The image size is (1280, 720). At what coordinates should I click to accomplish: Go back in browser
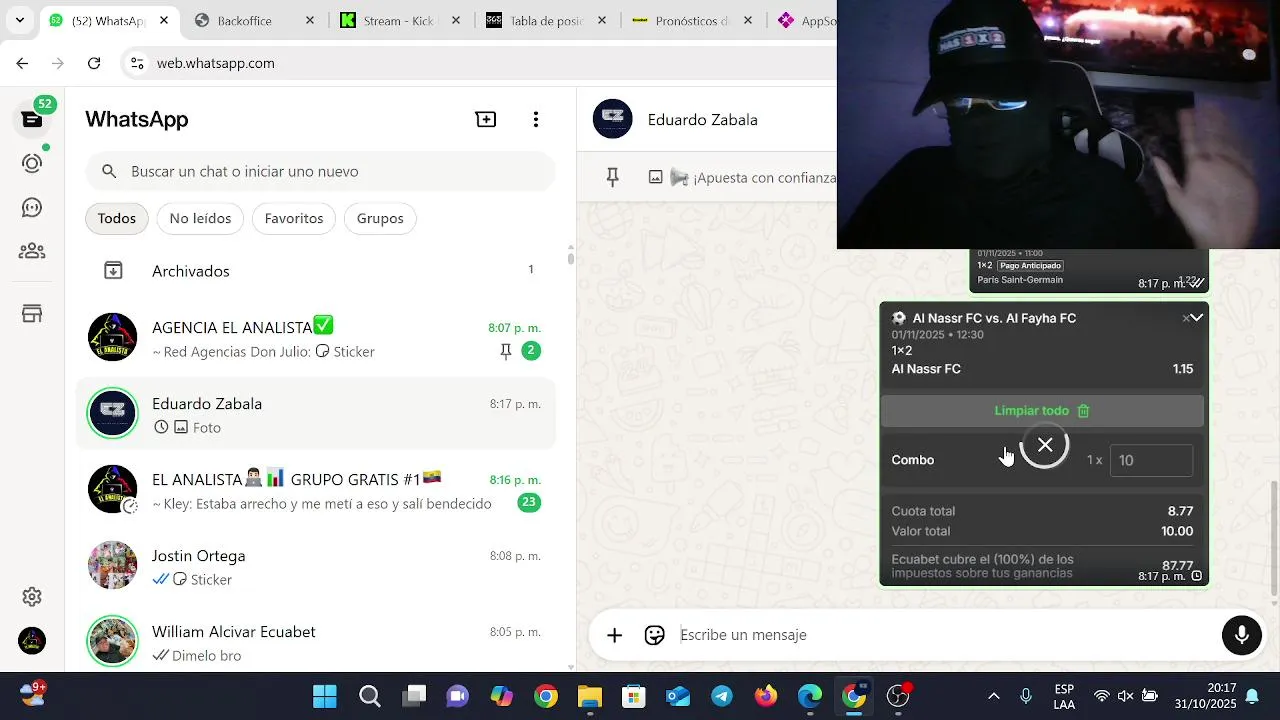[x=22, y=63]
